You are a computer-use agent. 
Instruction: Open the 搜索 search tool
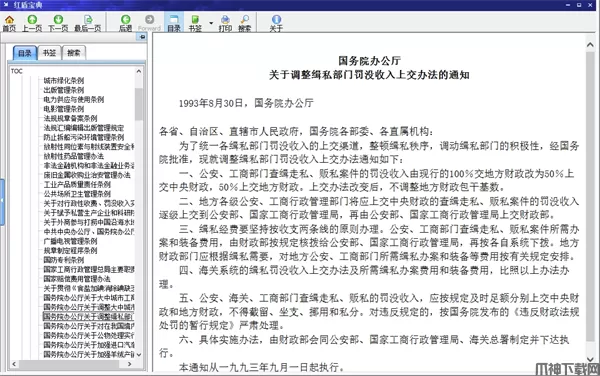pos(245,23)
